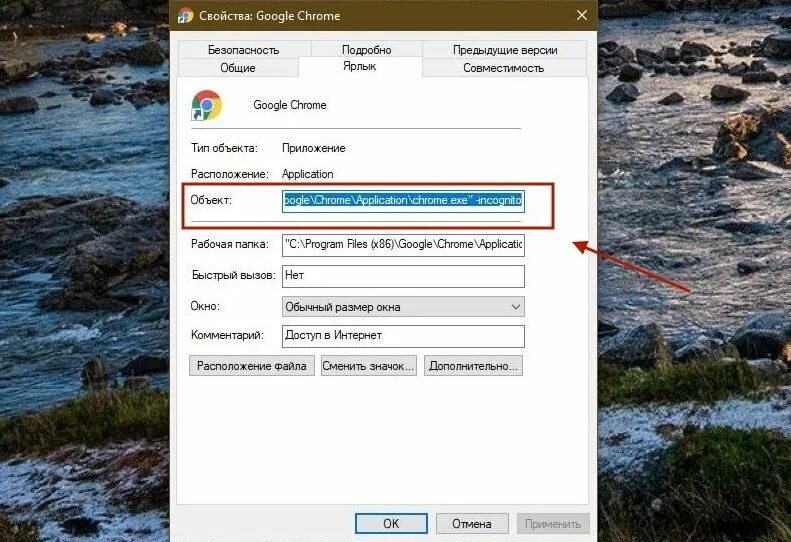
Task: Click the Объект target path field
Action: click(403, 200)
